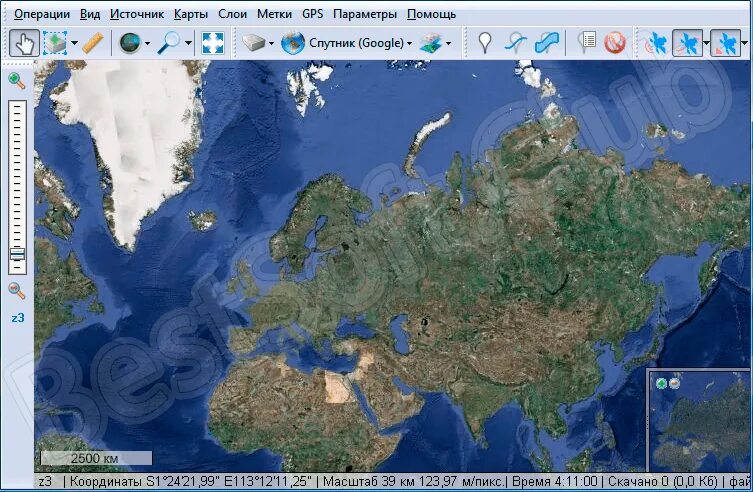Click the z3 status bar entry
Viewport: 753px width, 492px height.
[45, 481]
